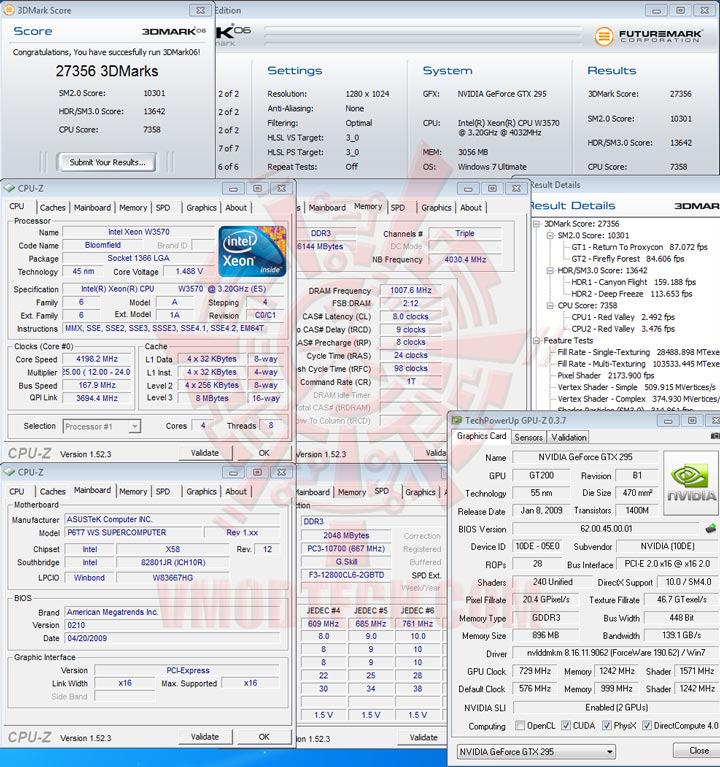Open About tab in CPU-Z Mainboard window
This screenshot has width=720, height=767.
point(236,491)
